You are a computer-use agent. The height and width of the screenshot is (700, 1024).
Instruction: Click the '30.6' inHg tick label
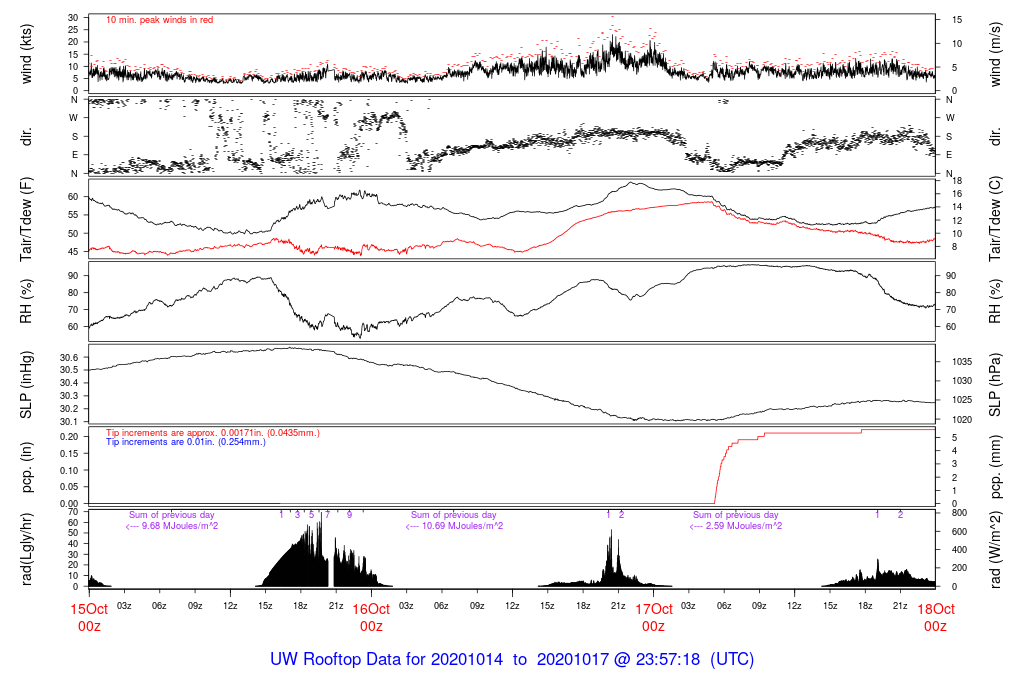[x=69, y=358]
